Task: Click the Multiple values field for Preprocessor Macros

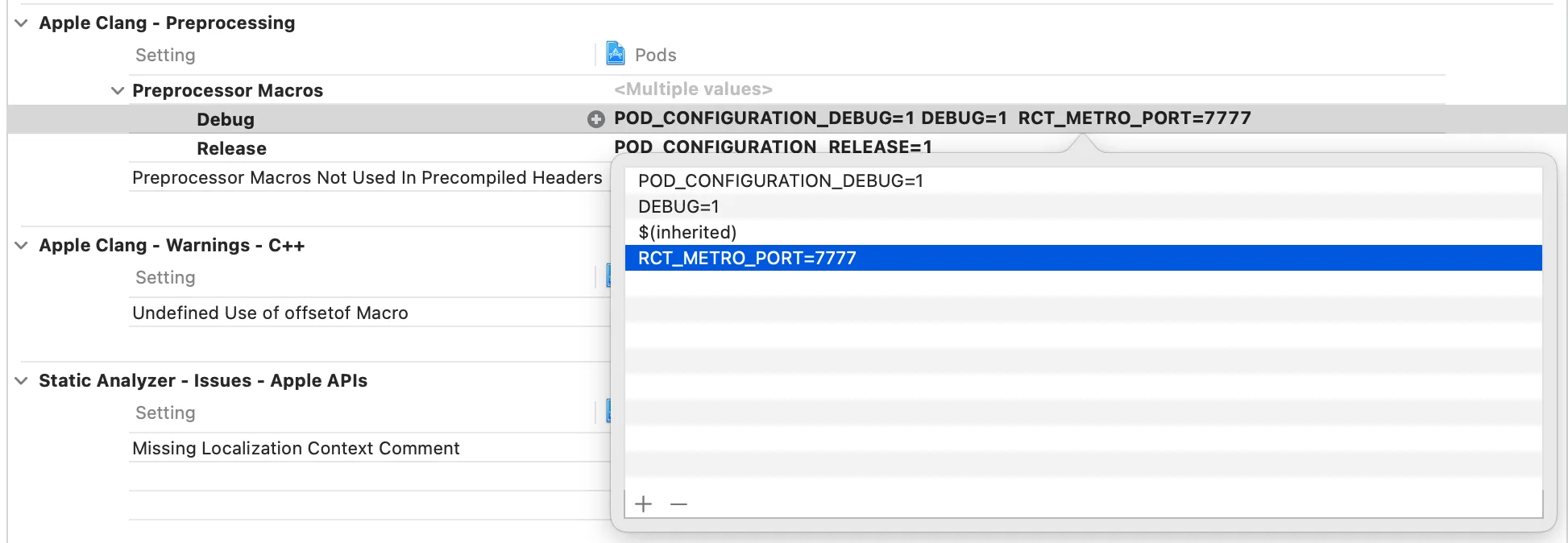Action: coord(693,89)
